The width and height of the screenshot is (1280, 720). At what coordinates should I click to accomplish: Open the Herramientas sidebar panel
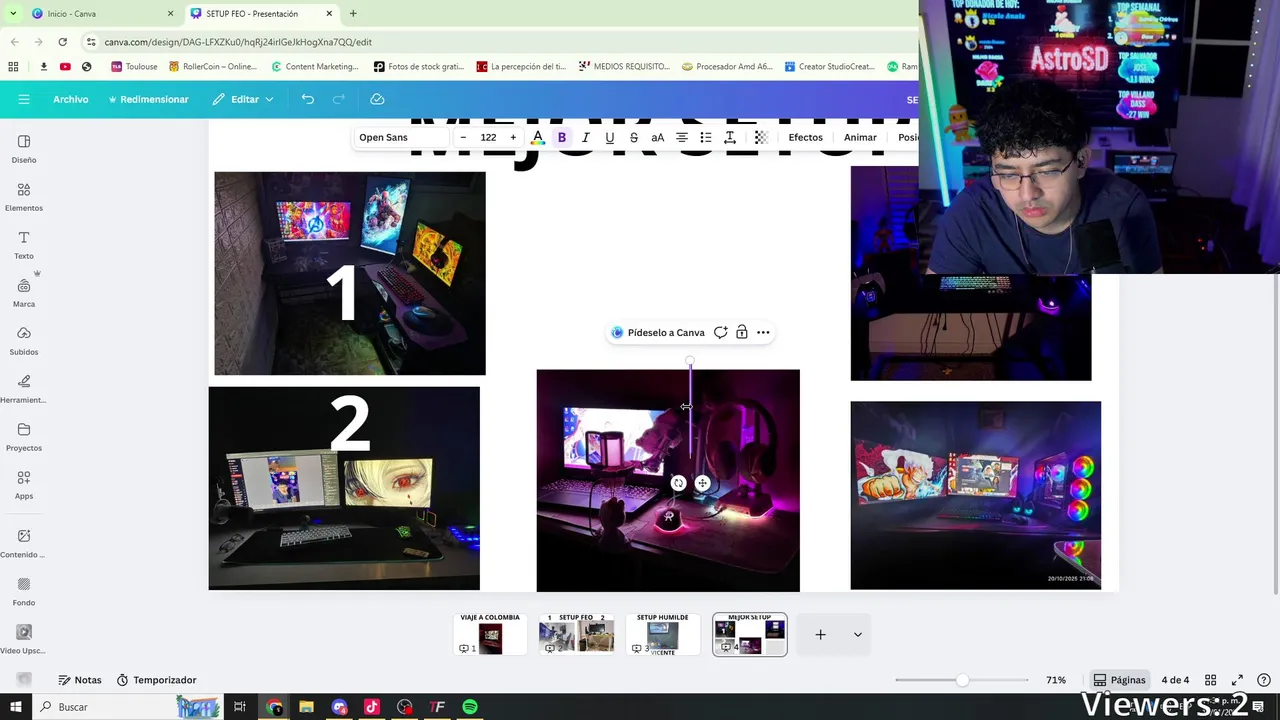24,388
